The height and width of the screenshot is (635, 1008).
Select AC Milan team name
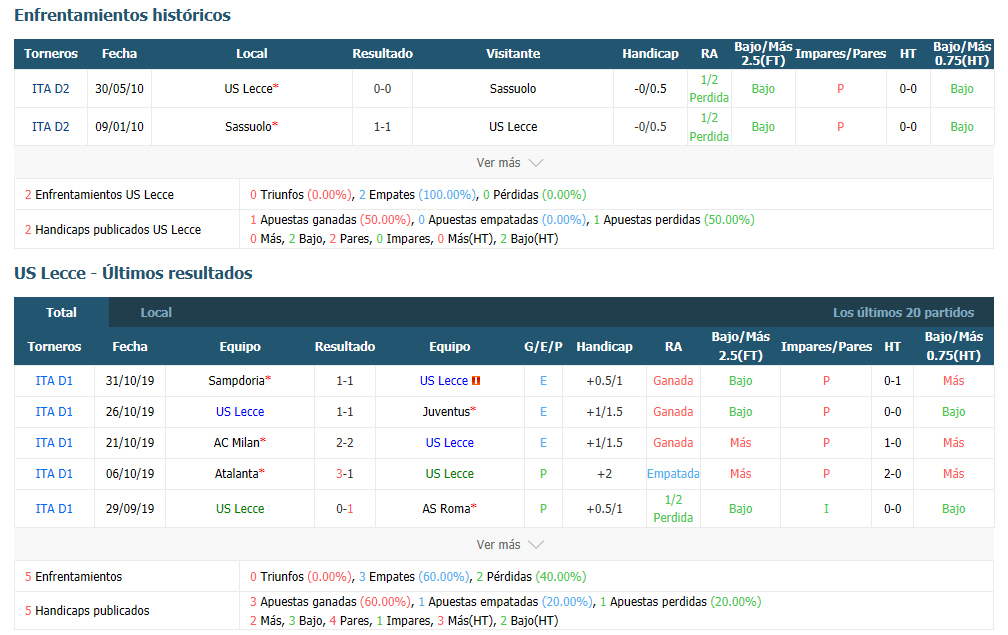237,442
